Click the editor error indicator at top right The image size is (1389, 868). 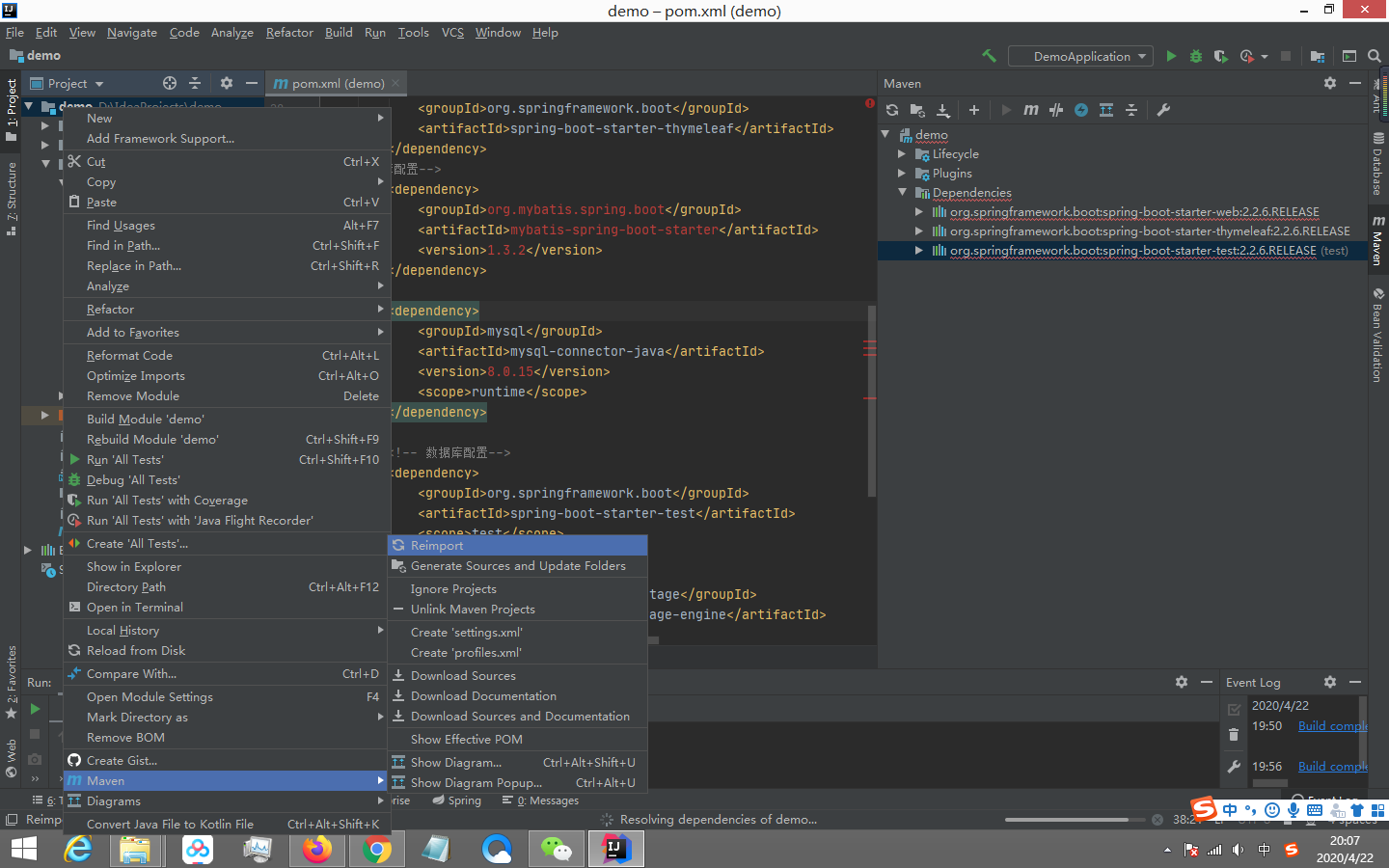870,103
